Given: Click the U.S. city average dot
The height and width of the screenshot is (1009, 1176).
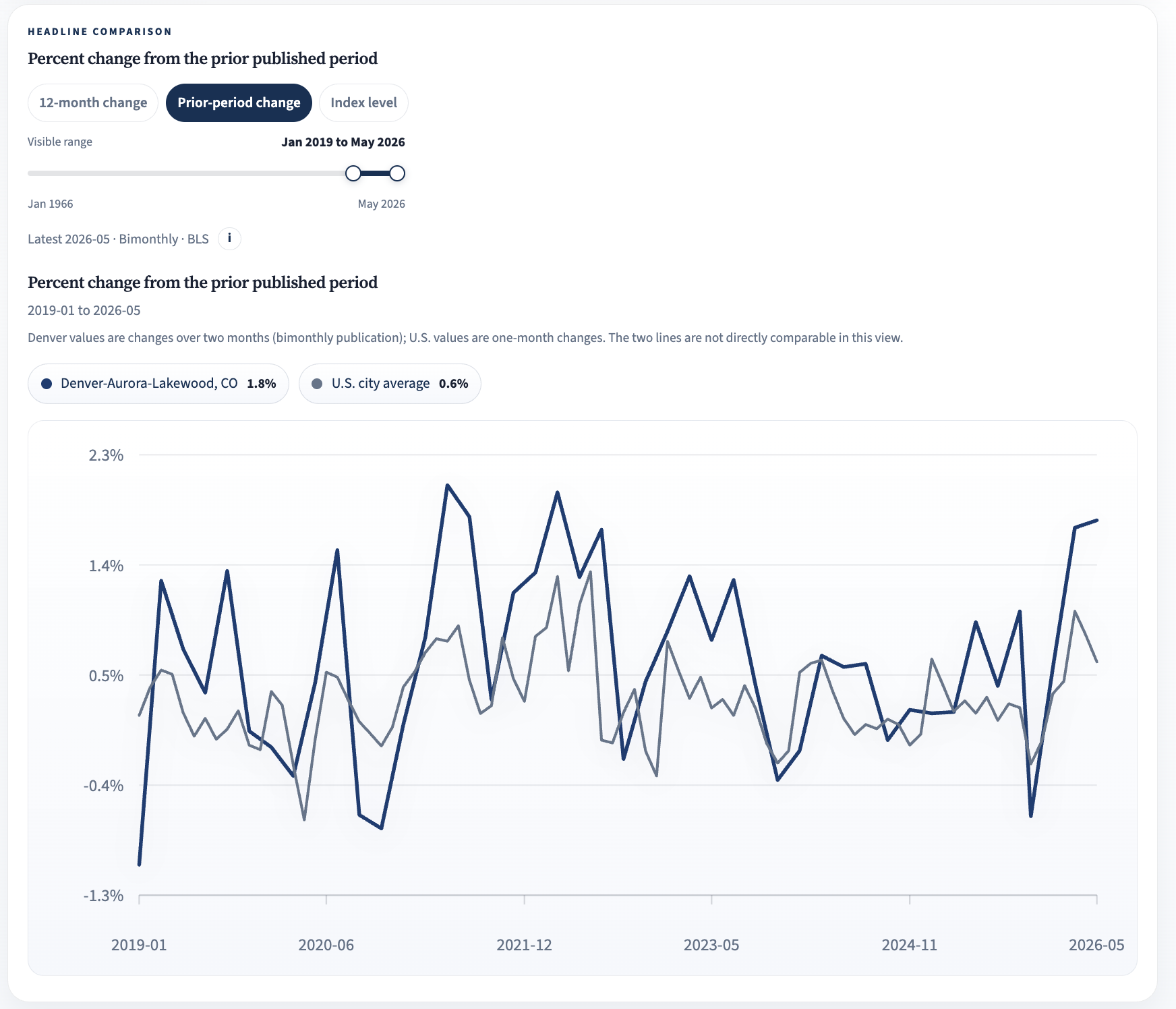Looking at the screenshot, I should pos(317,384).
